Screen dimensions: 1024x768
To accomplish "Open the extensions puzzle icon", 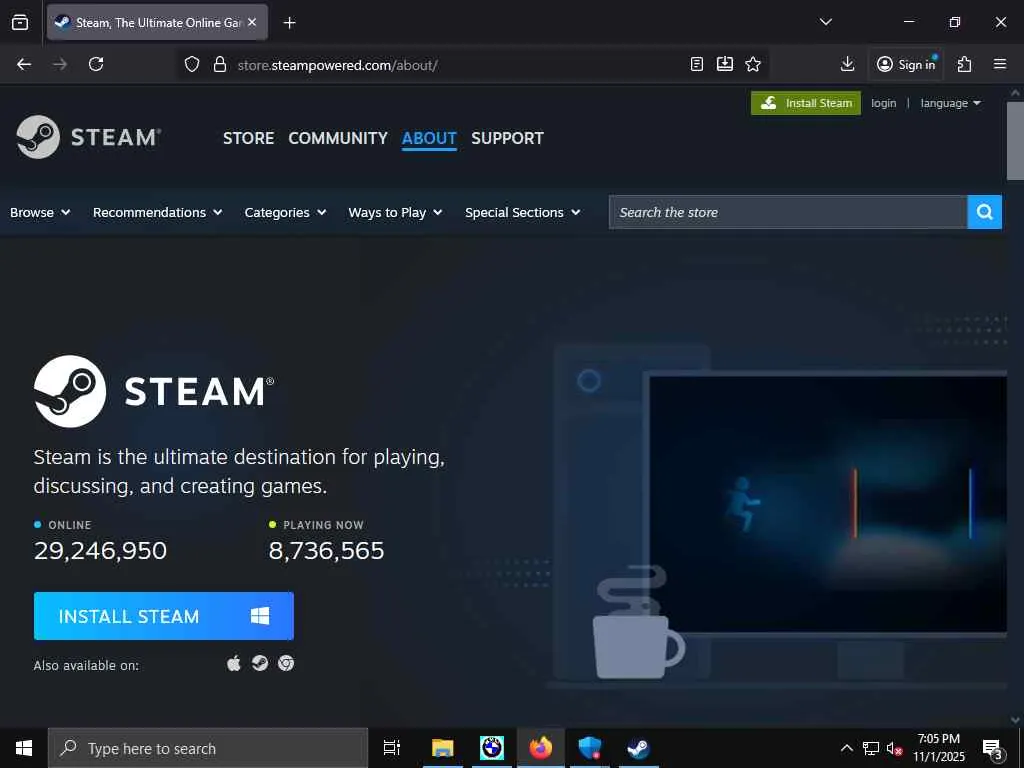I will click(x=965, y=64).
